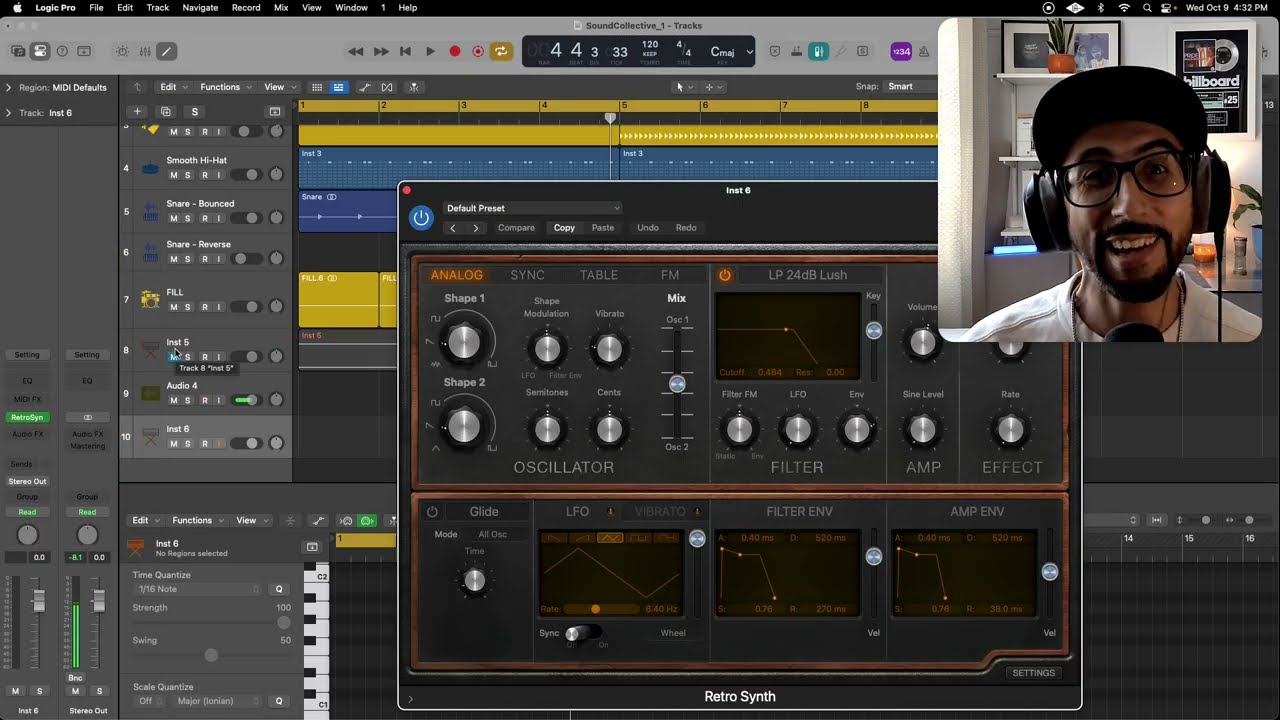Show automation curve icon in tracks toolbar
This screenshot has height=720, width=1280.
pyautogui.click(x=365, y=87)
